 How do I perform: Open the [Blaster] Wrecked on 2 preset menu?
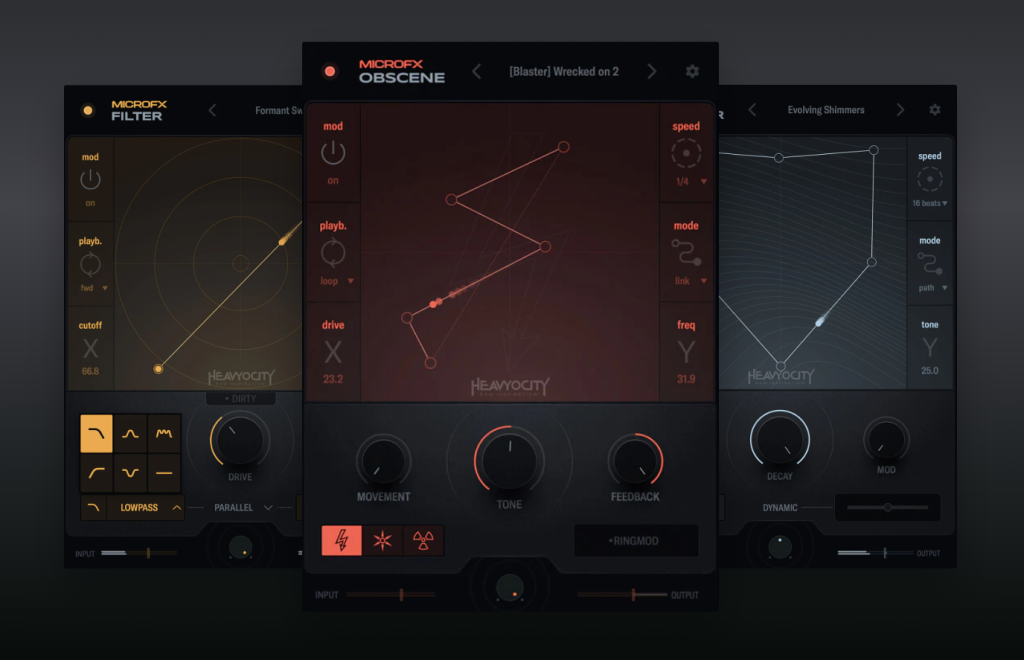coord(563,71)
